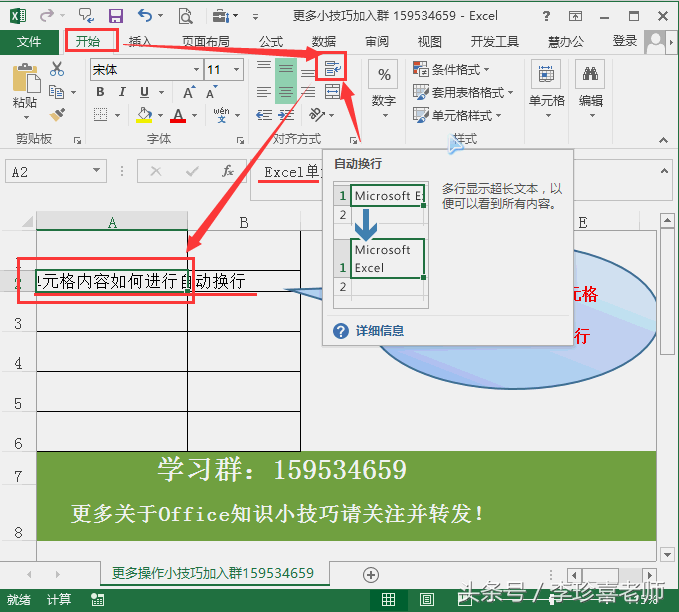Click the Increase Indent icon
The width and height of the screenshot is (679, 612).
click(286, 115)
